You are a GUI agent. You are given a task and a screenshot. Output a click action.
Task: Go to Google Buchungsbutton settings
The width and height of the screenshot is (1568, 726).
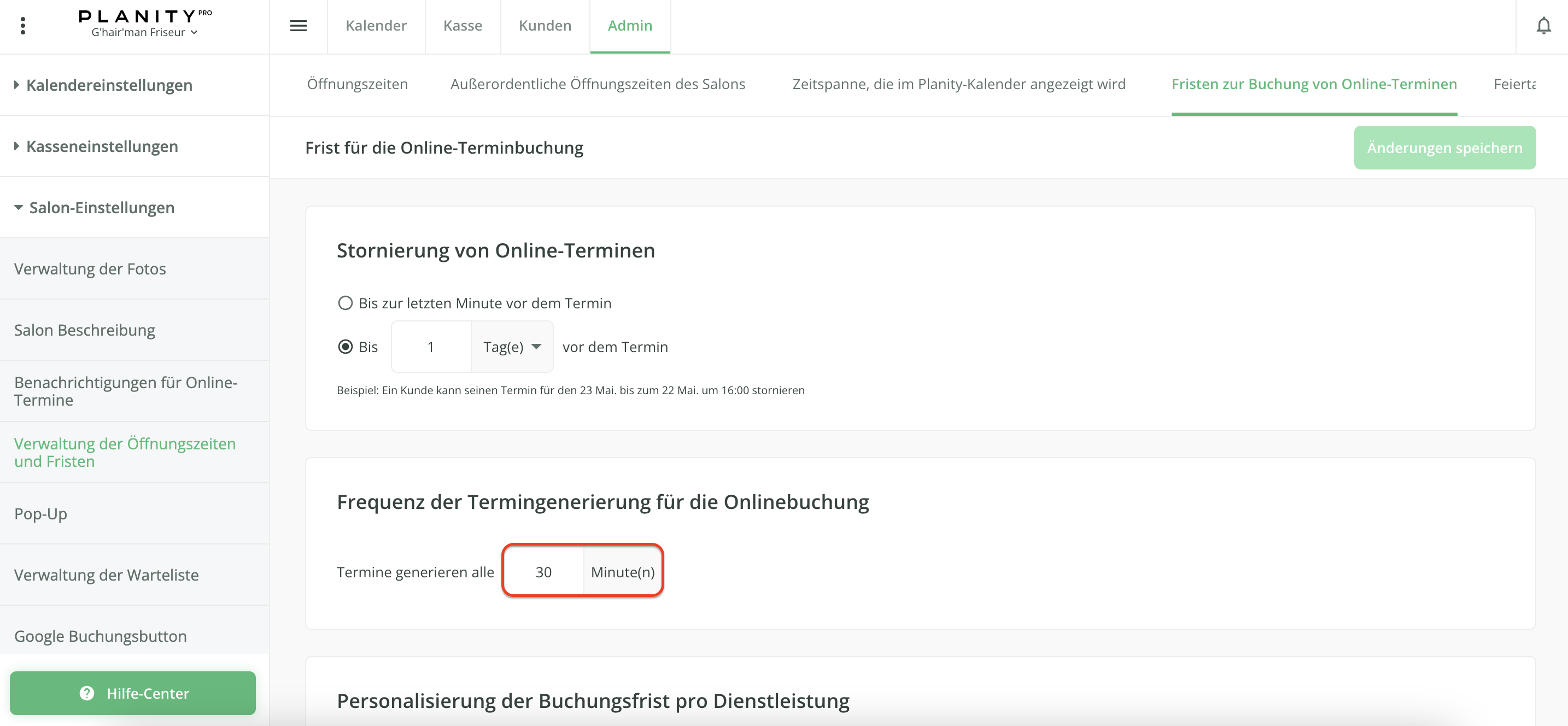point(101,636)
